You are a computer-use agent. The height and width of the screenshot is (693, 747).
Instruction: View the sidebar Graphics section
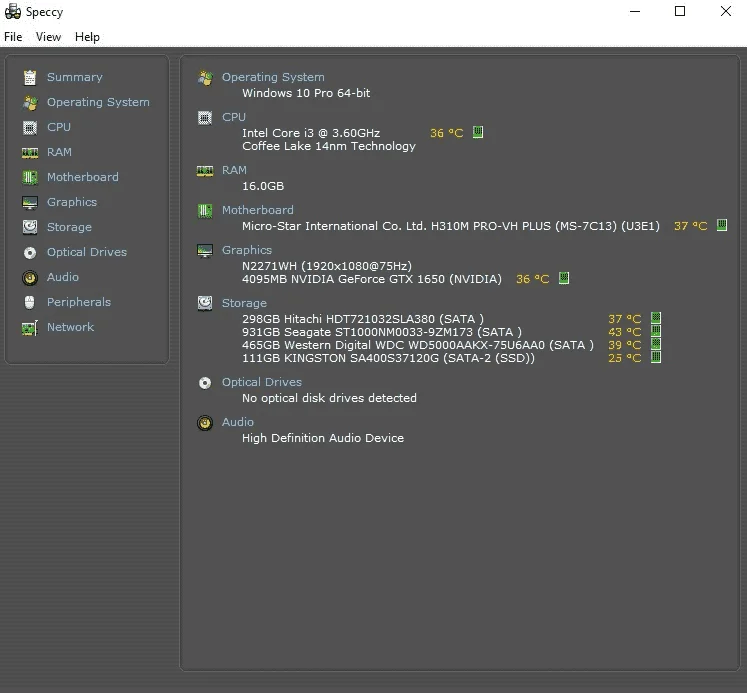(72, 202)
